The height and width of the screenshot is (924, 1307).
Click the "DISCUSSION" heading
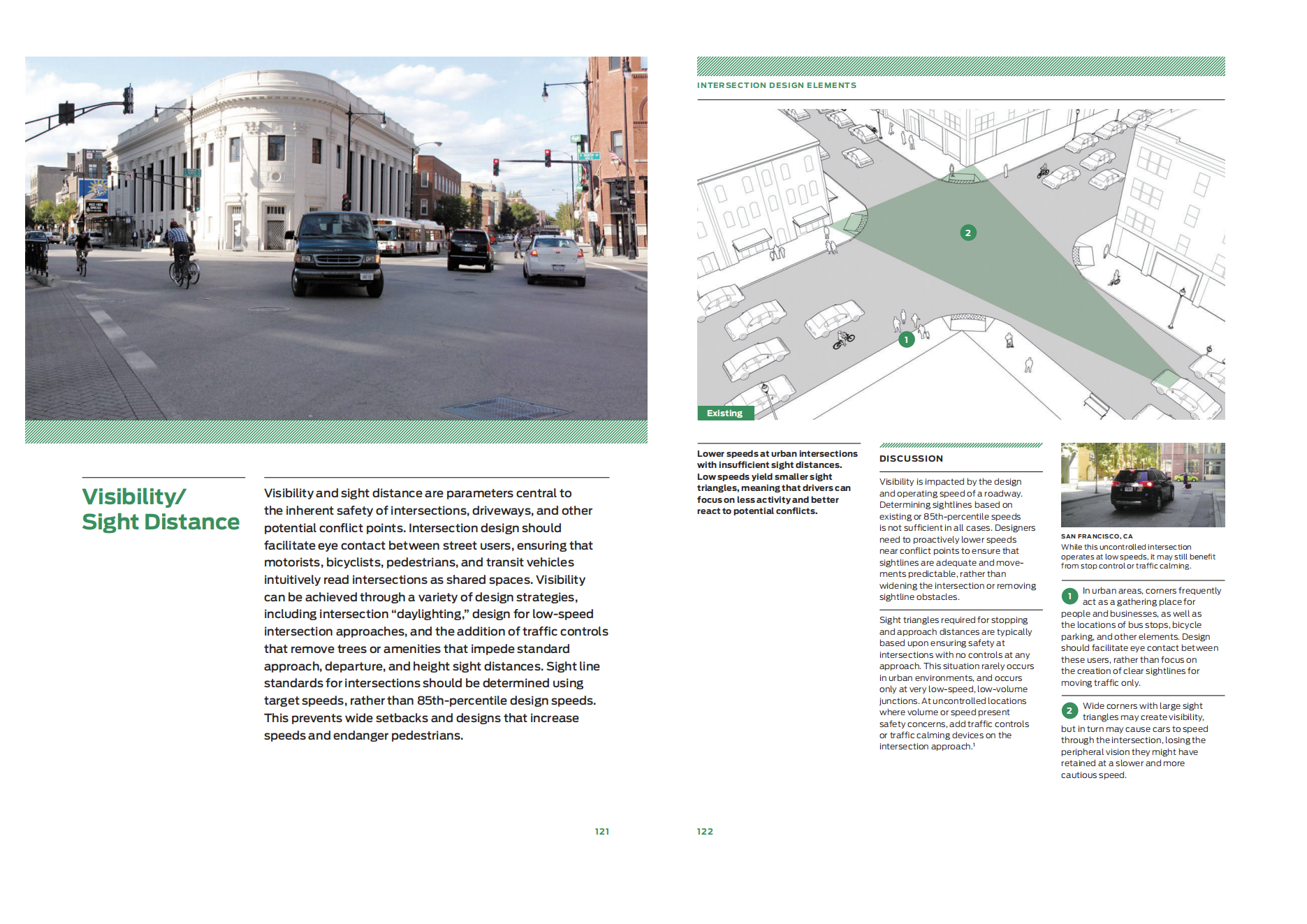(x=911, y=459)
